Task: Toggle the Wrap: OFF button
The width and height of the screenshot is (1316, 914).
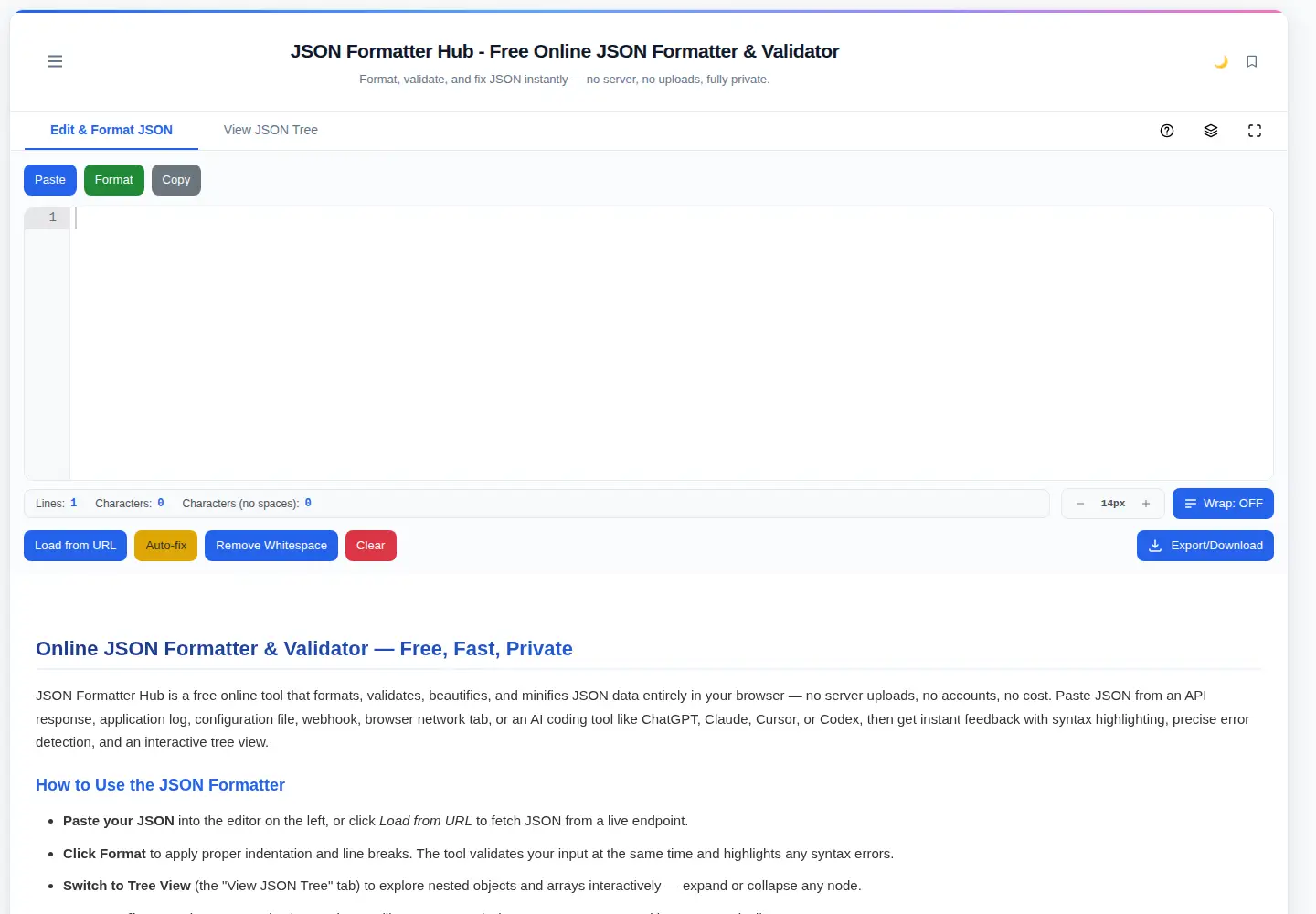Action: 1223,504
